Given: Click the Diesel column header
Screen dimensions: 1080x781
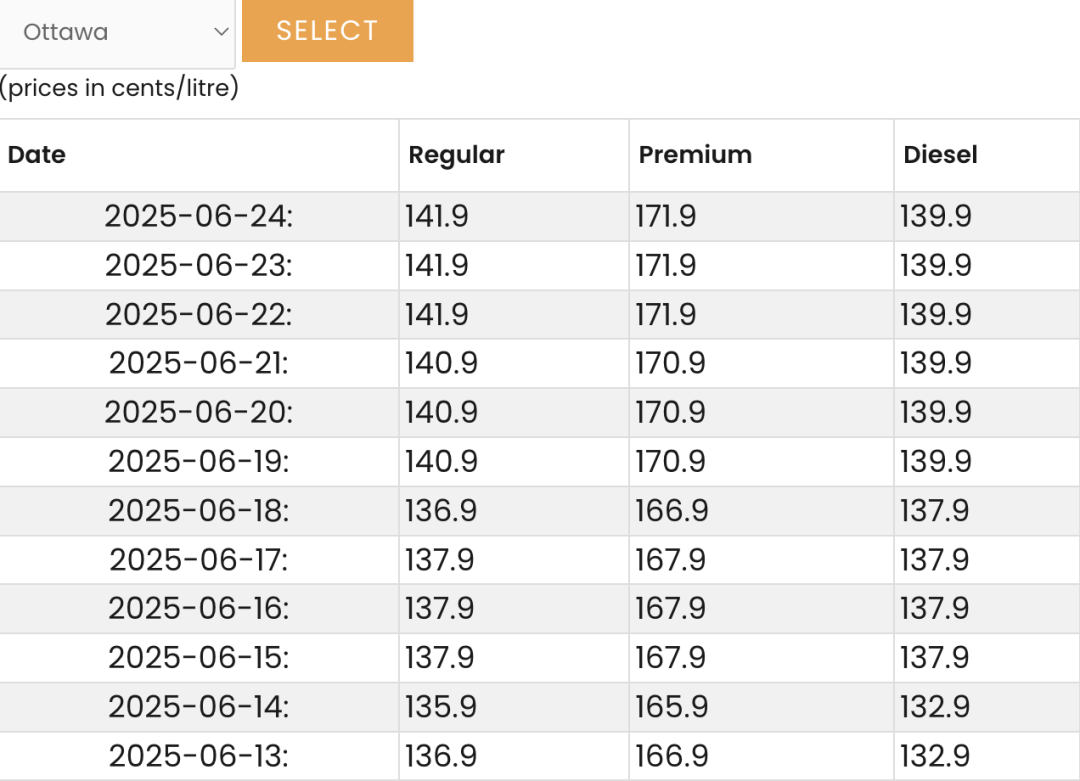Looking at the screenshot, I should tap(987, 155).
